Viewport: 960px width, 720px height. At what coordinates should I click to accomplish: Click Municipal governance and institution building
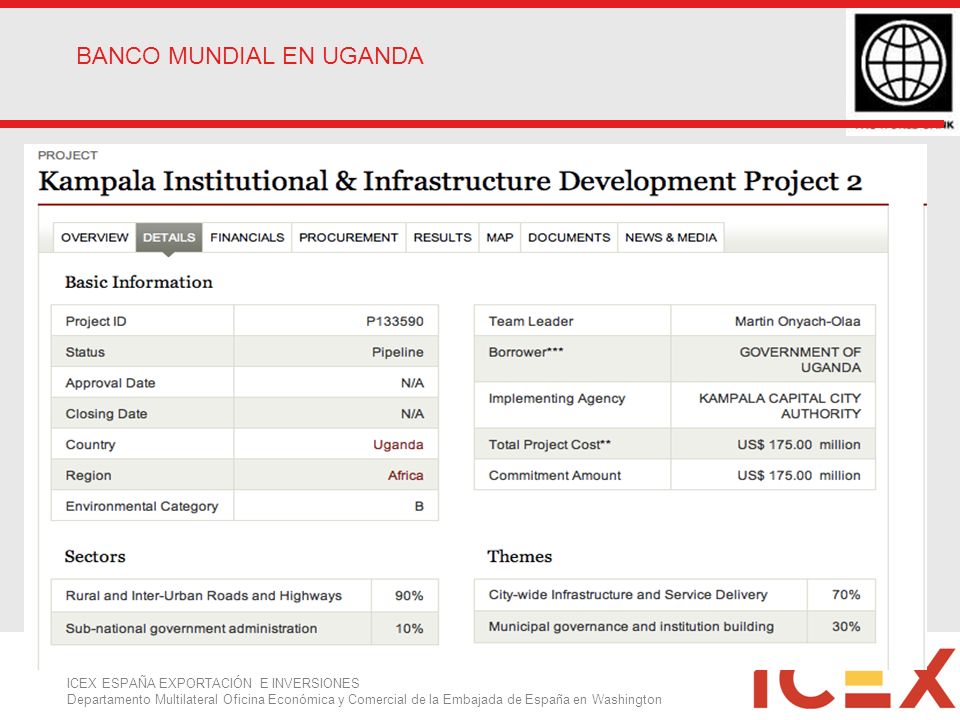tap(631, 626)
